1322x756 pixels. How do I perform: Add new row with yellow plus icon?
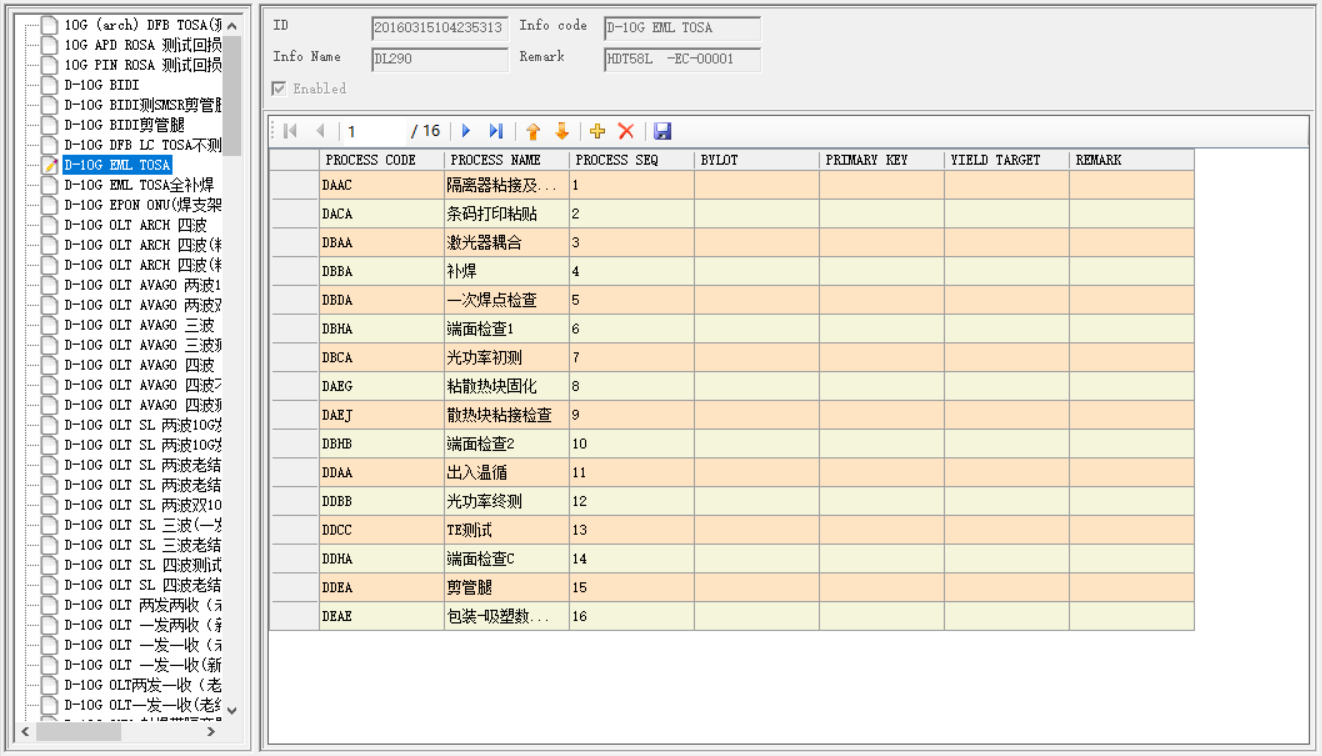tap(597, 131)
